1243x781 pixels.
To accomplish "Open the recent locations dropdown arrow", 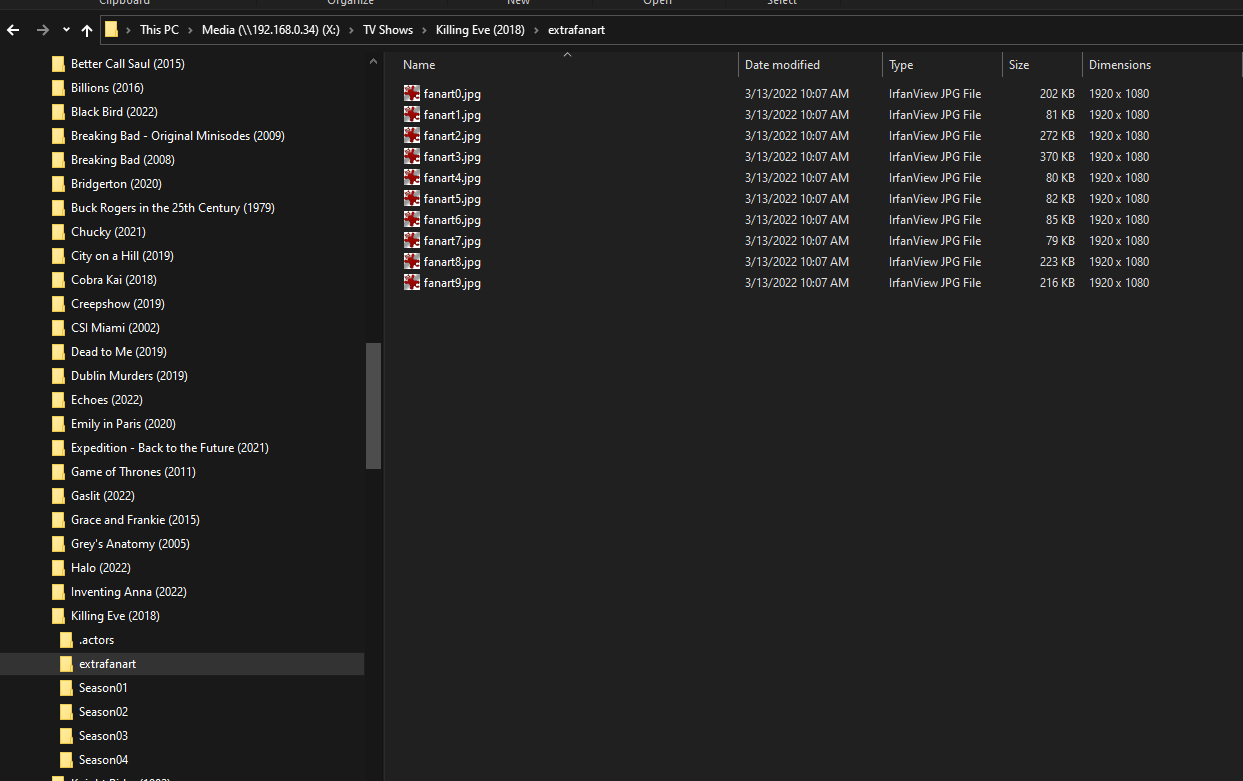I will [66, 30].
